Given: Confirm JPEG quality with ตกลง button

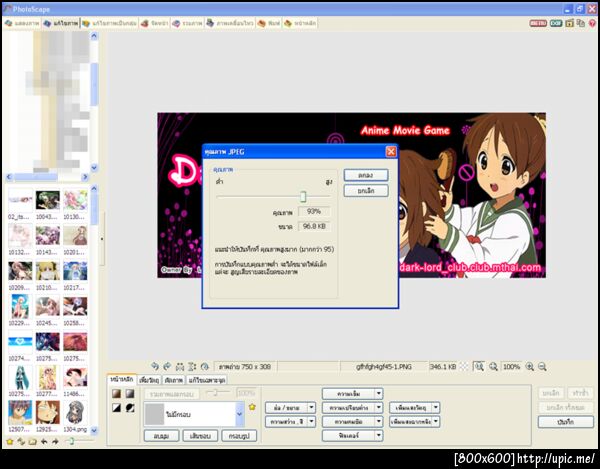Looking at the screenshot, I should (366, 175).
